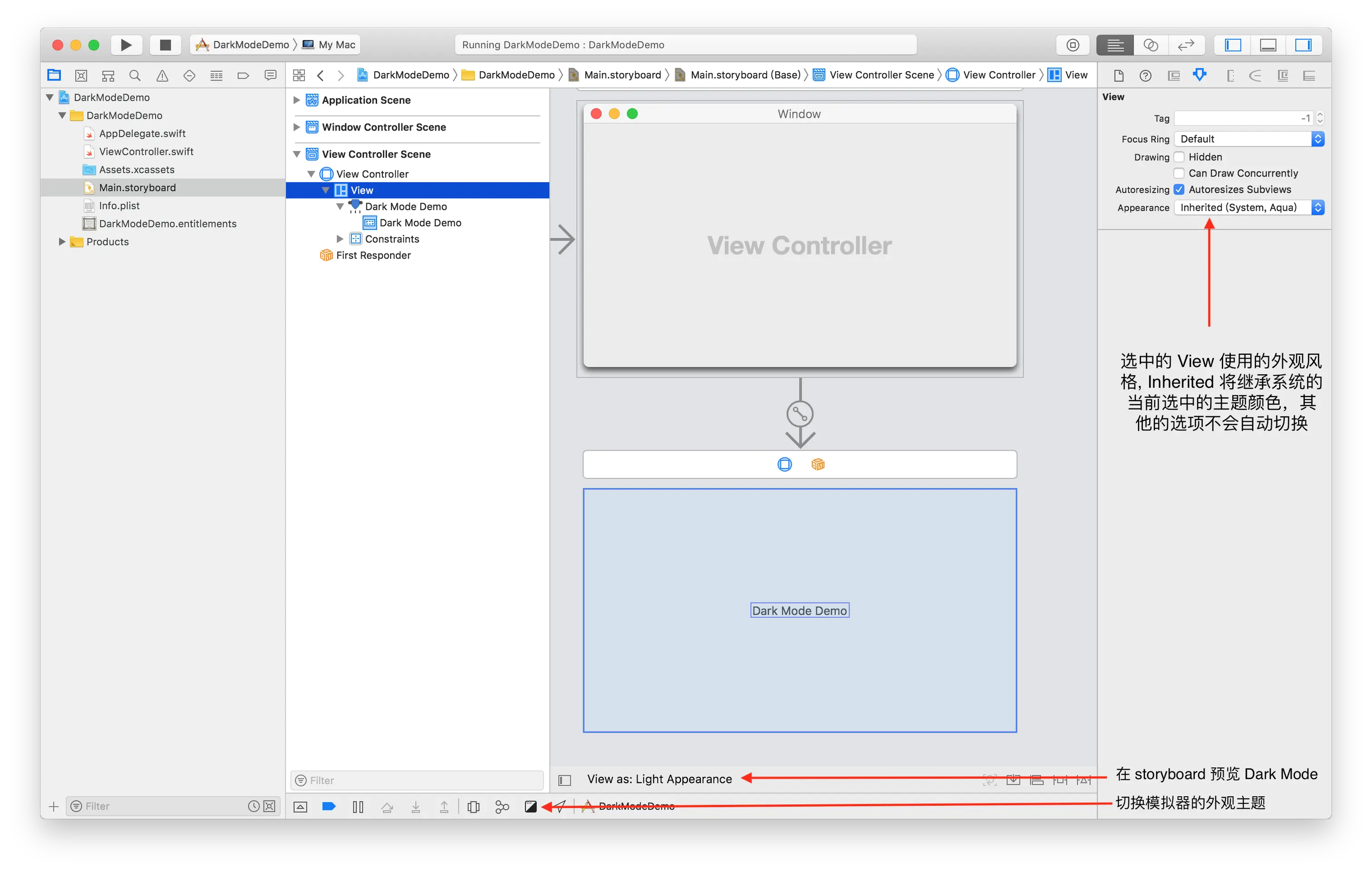Open the Report navigator icon

[x=271, y=75]
